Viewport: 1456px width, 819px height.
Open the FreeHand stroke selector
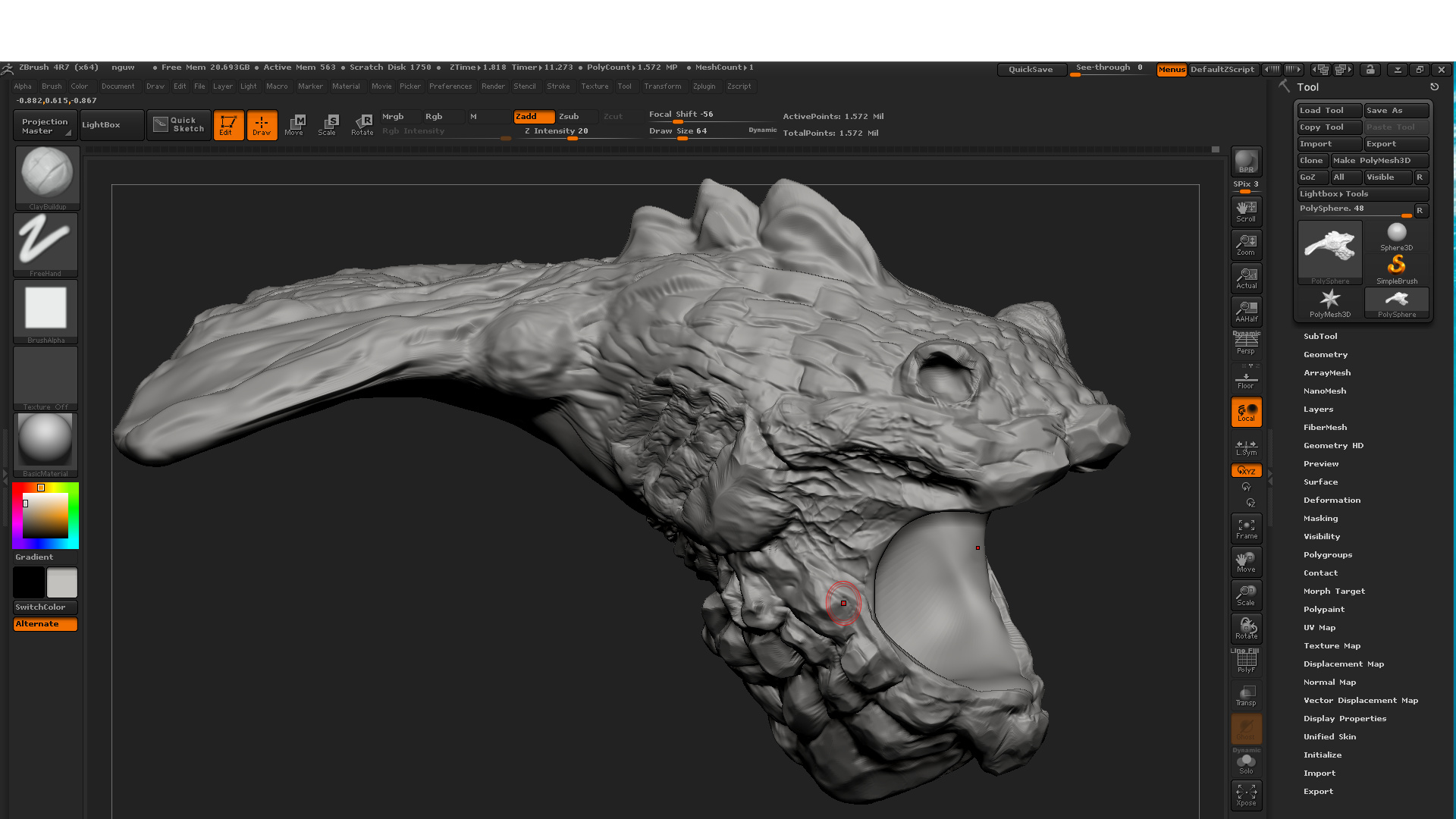(x=45, y=245)
